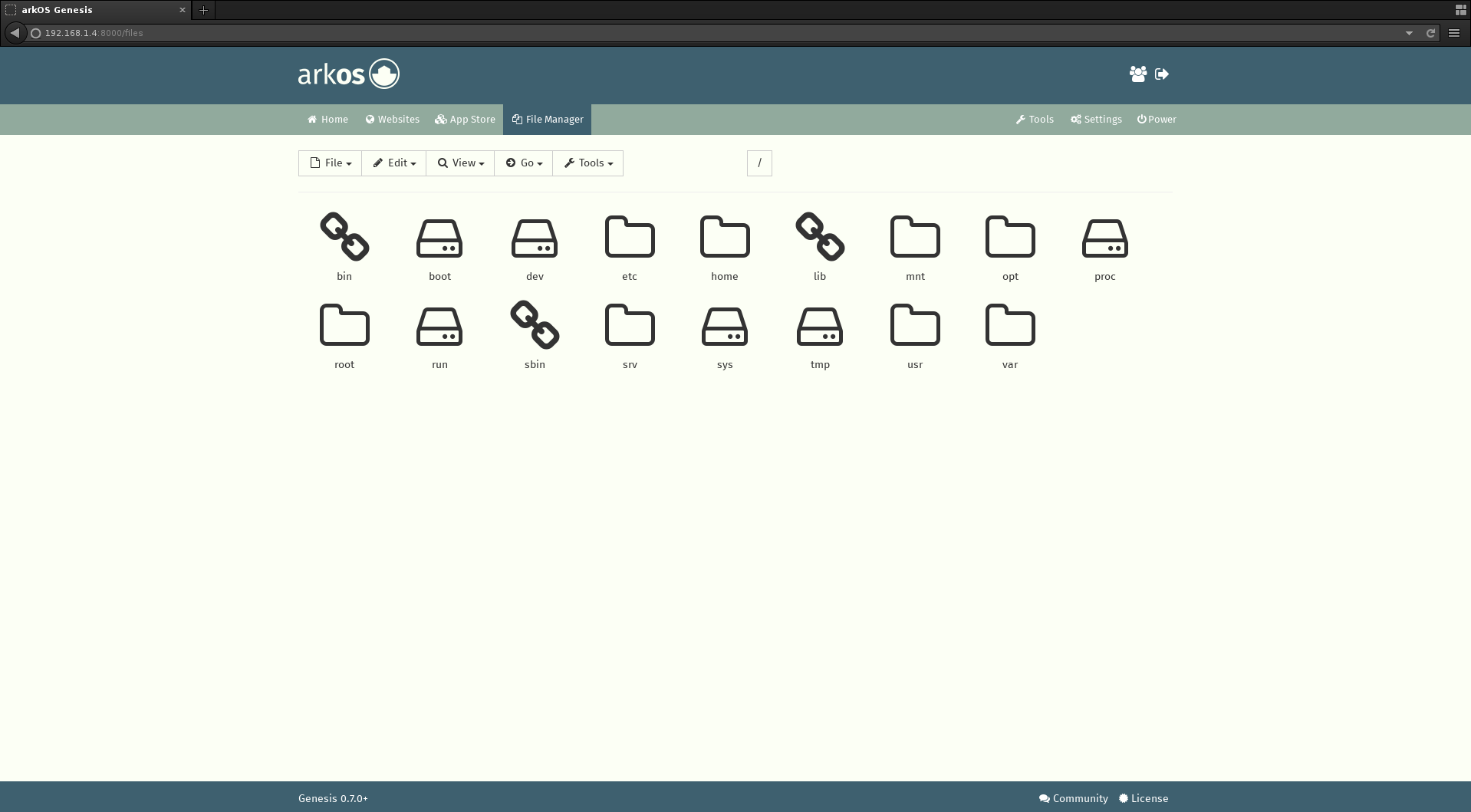Click the sign-out icon in header
This screenshot has width=1471, height=812.
[x=1162, y=74]
